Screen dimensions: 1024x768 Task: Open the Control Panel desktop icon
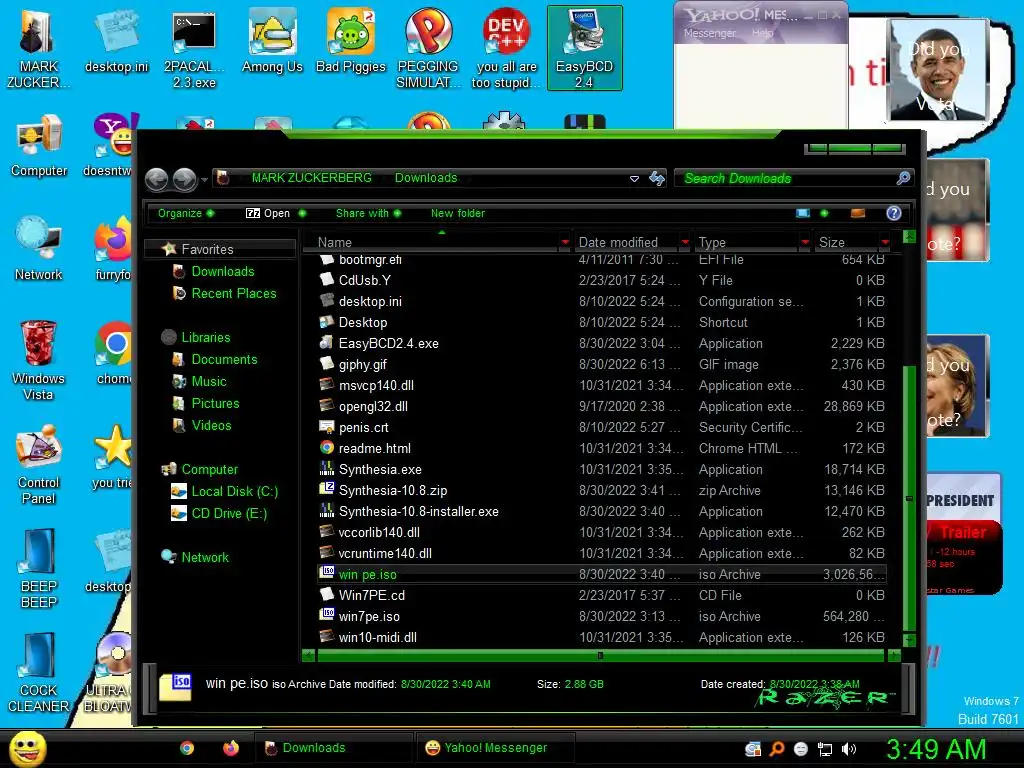pyautogui.click(x=38, y=464)
